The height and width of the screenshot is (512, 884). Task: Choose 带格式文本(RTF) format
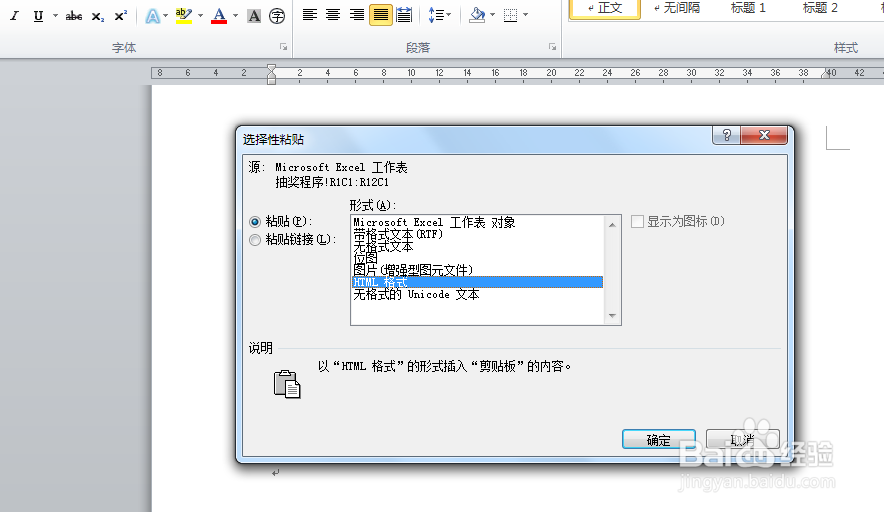[x=478, y=234]
